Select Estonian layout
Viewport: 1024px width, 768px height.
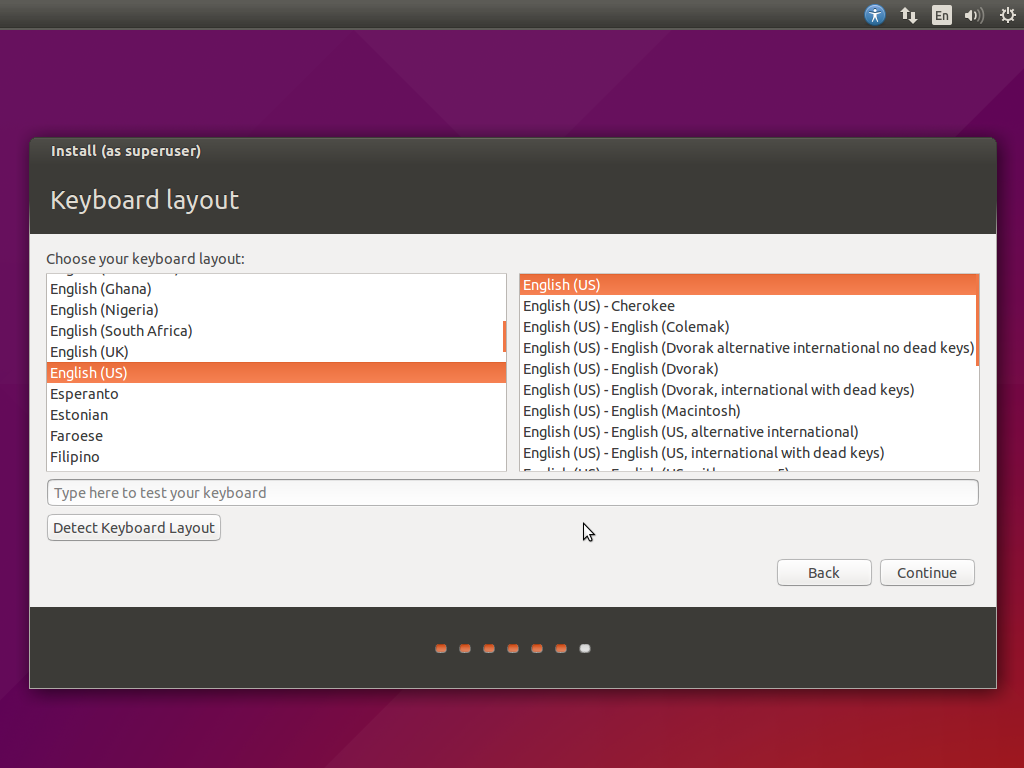pos(275,415)
